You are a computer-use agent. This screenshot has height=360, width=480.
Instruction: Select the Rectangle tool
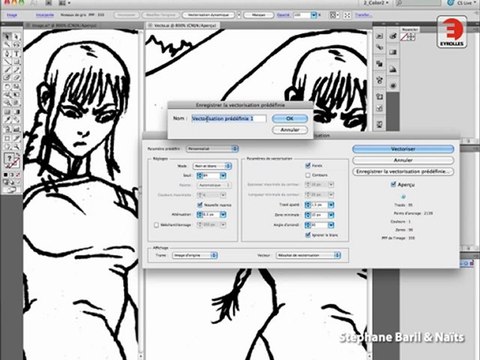16,62
